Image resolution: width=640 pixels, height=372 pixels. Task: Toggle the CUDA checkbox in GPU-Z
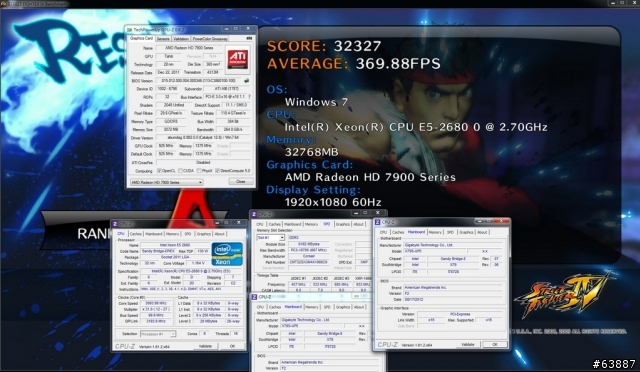click(180, 171)
